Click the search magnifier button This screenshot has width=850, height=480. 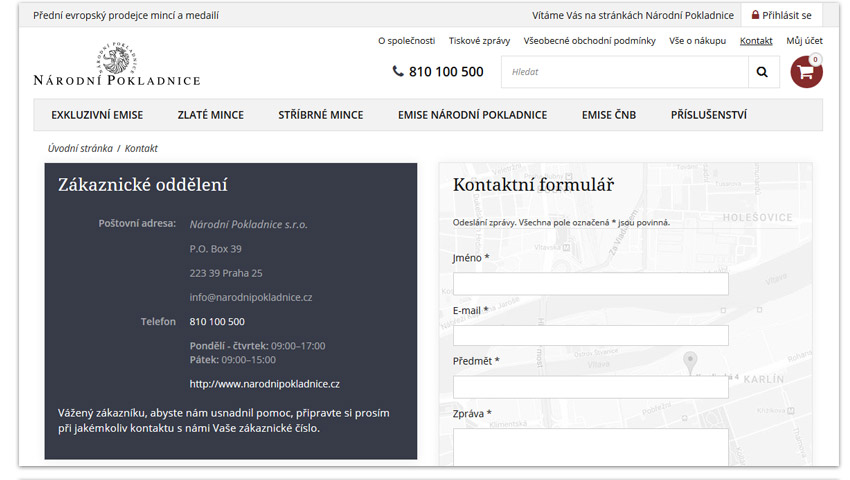click(x=763, y=72)
